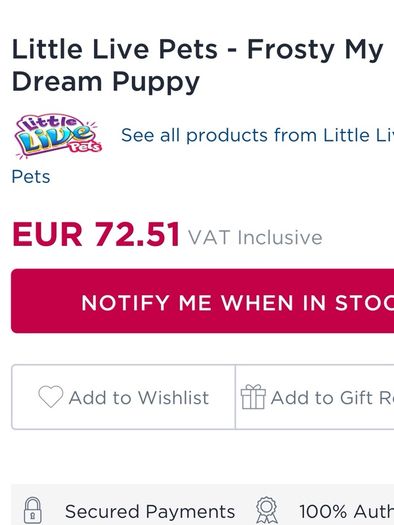Click 'See all products' words in brand link
394x525 pixels.
pos(194,135)
